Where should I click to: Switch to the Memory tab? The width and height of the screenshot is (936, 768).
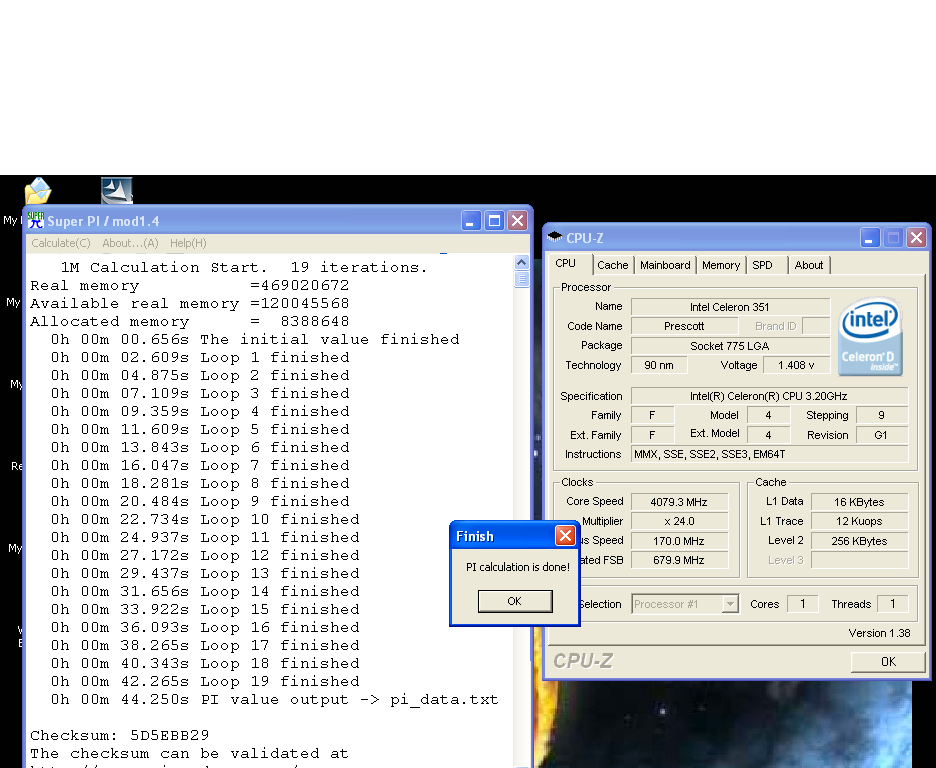721,265
